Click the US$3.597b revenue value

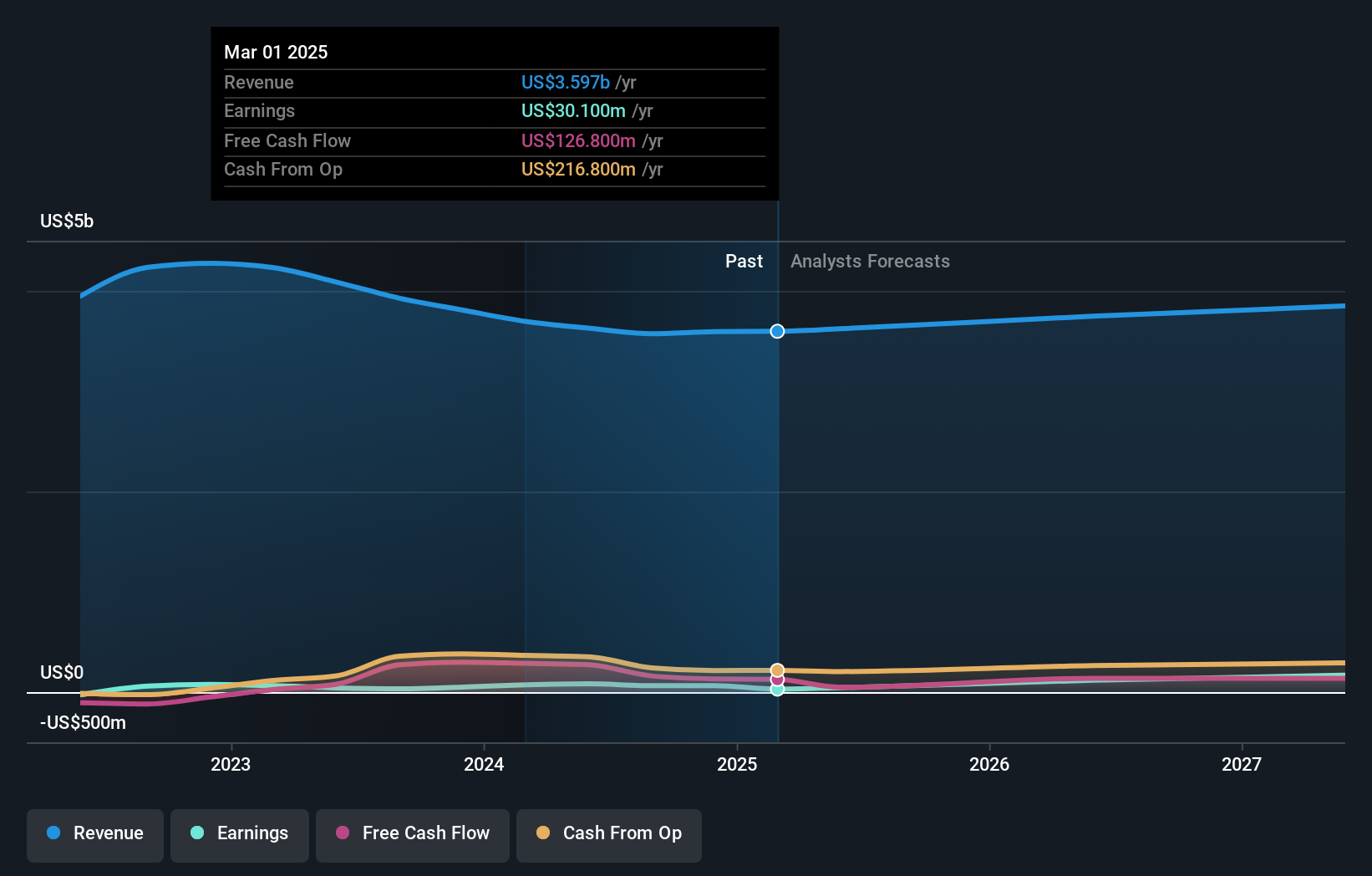(566, 82)
